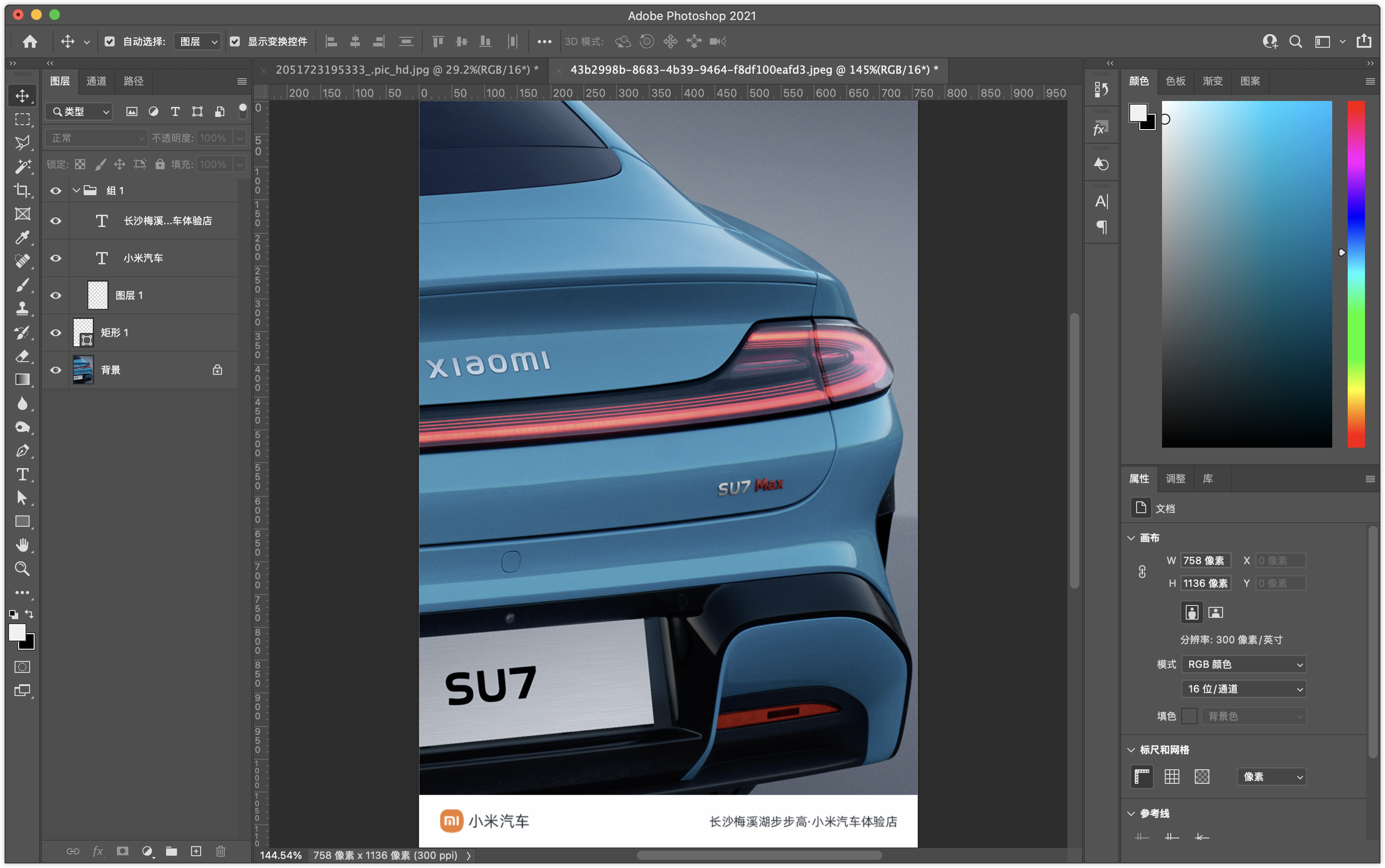Switch to the 路径 tab
This screenshot has width=1385, height=868.
click(133, 81)
